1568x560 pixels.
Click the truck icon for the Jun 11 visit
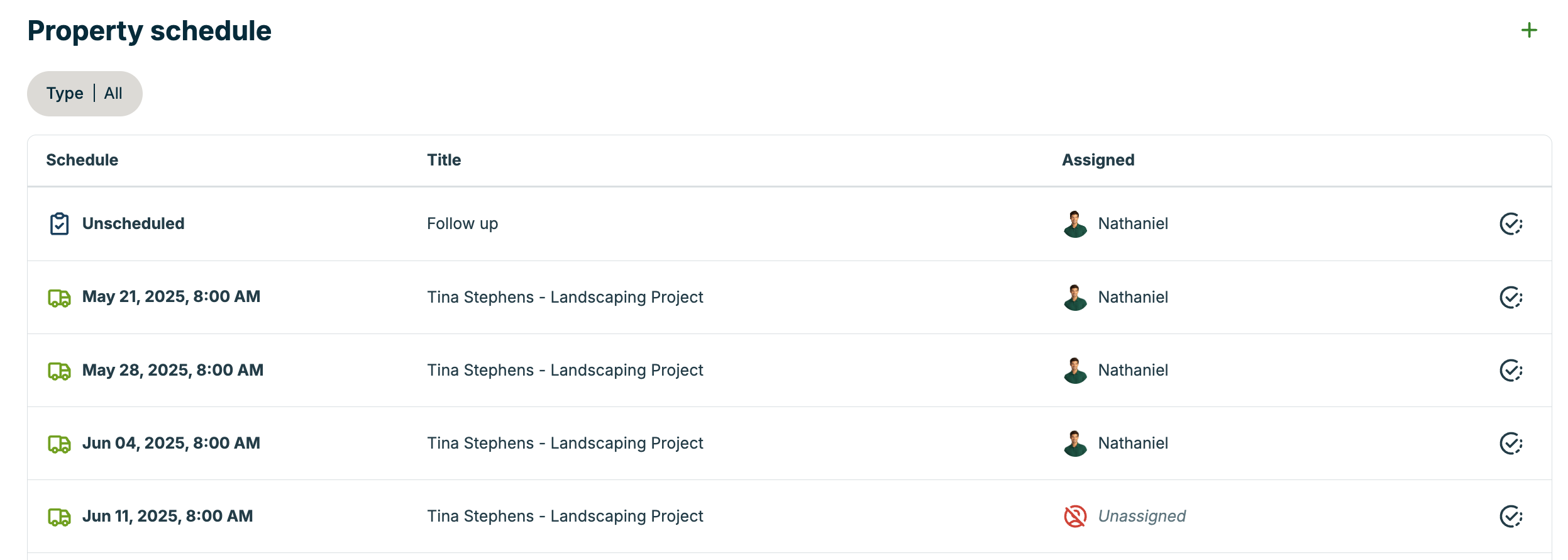[58, 515]
